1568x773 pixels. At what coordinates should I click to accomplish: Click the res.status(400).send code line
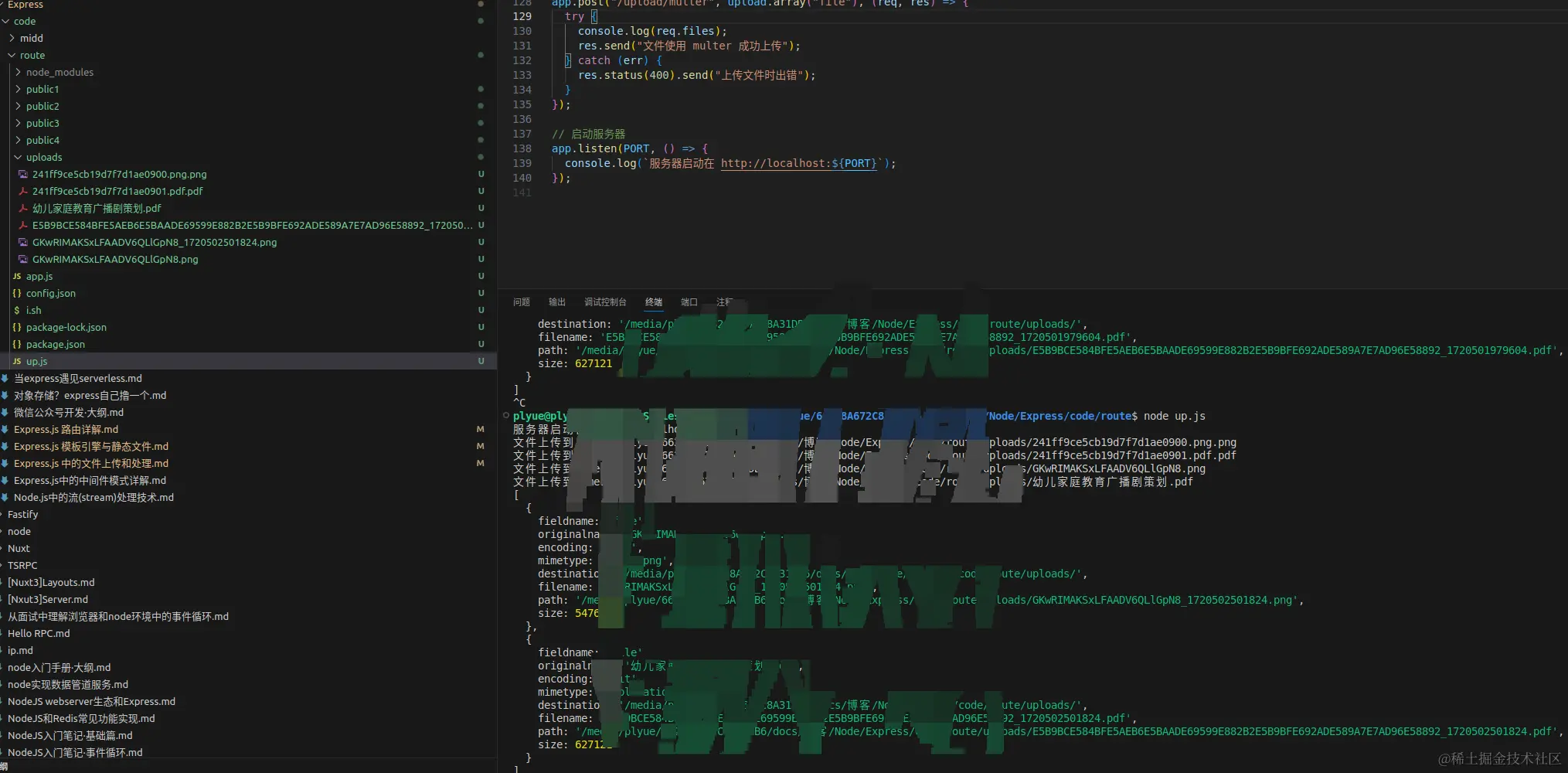coord(697,76)
